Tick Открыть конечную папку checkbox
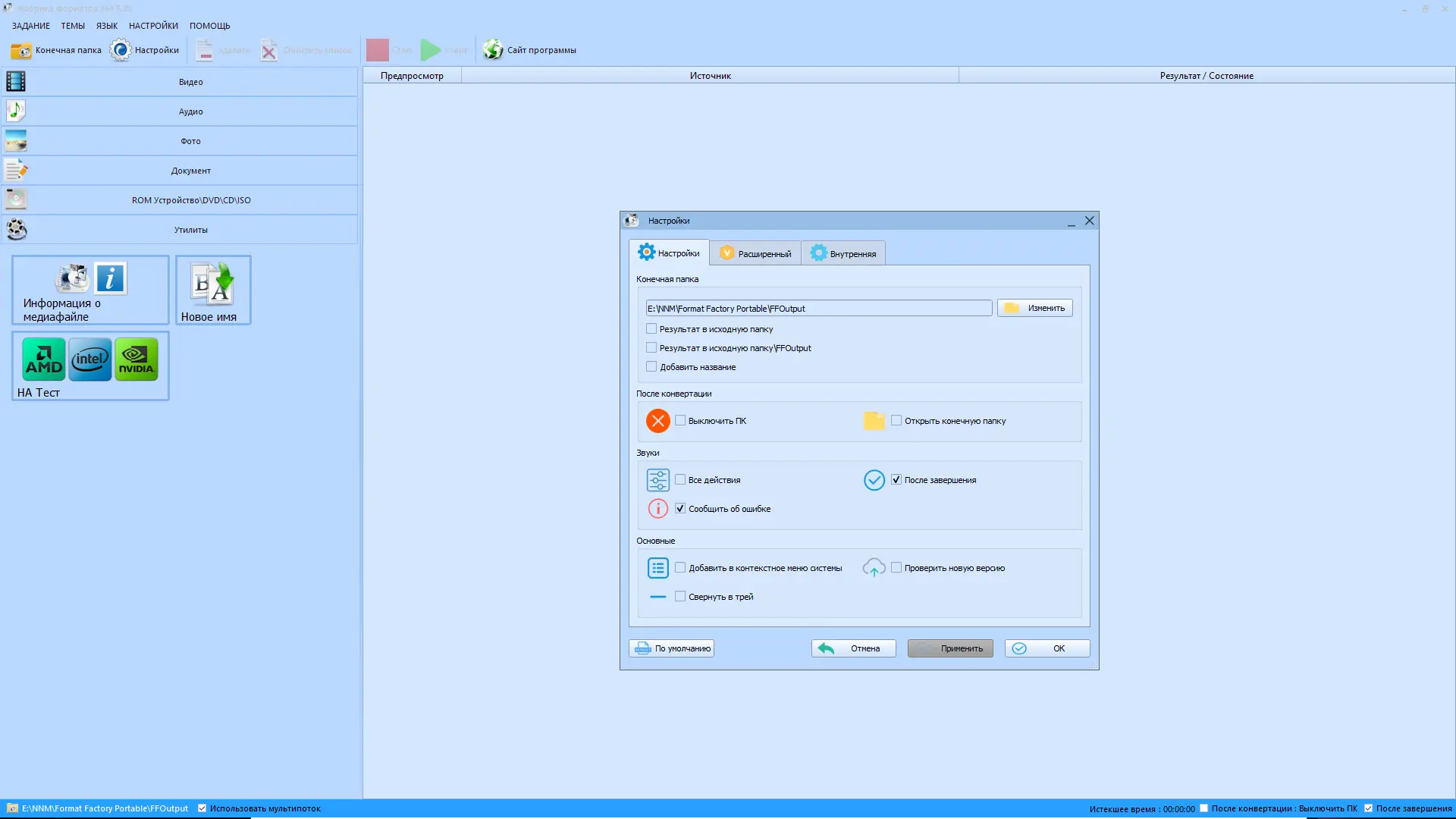The height and width of the screenshot is (819, 1456). tap(896, 420)
